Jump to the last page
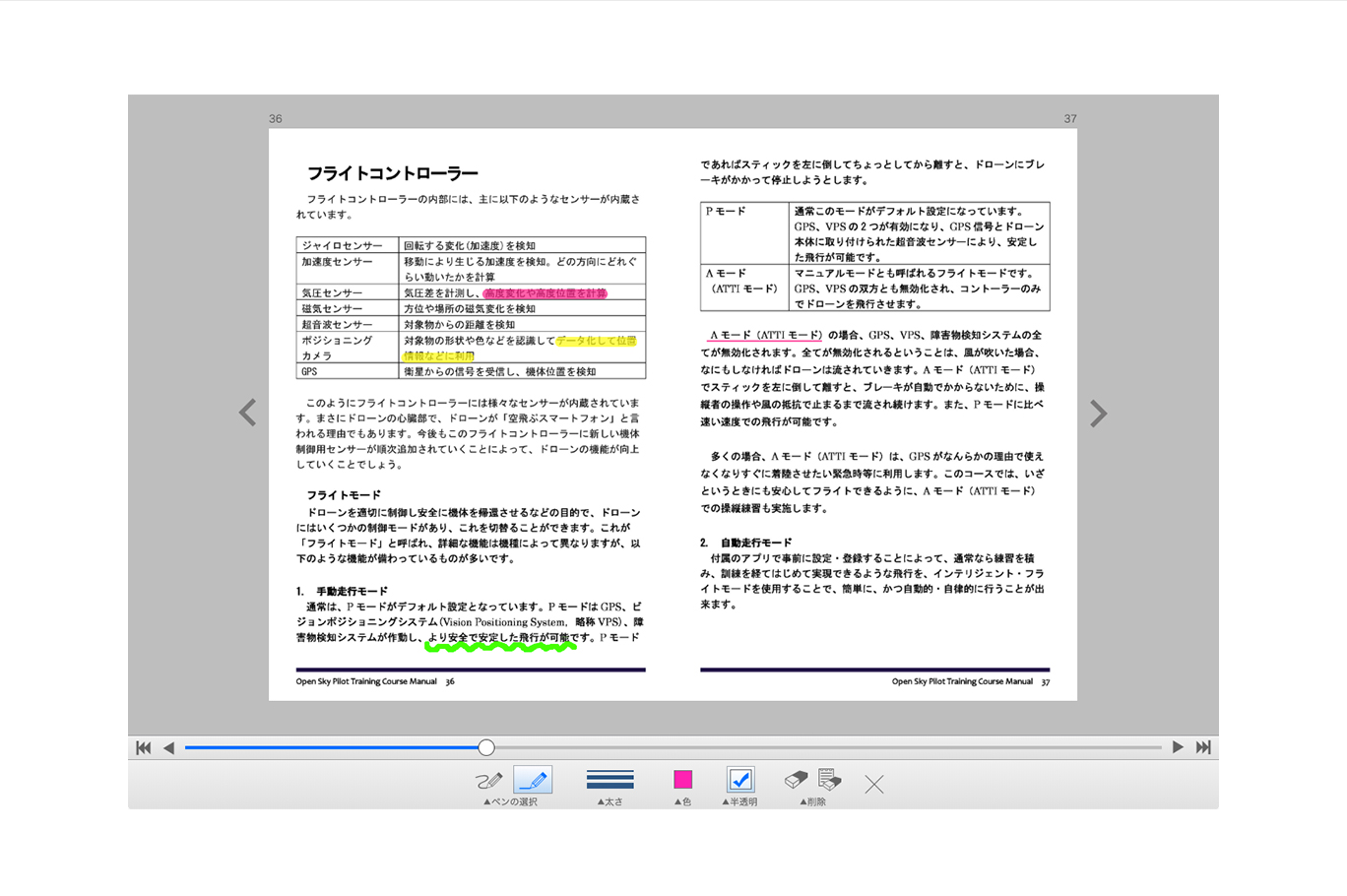This screenshot has width=1347, height=896. (1202, 747)
